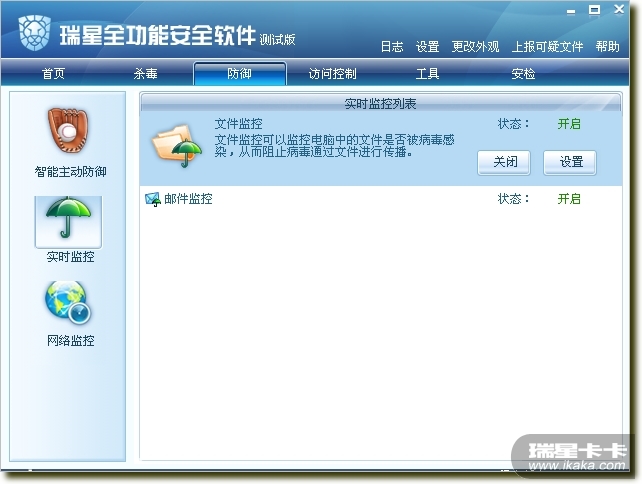
Task: Click the 实时监控 sidebar label
Action: coord(70,257)
